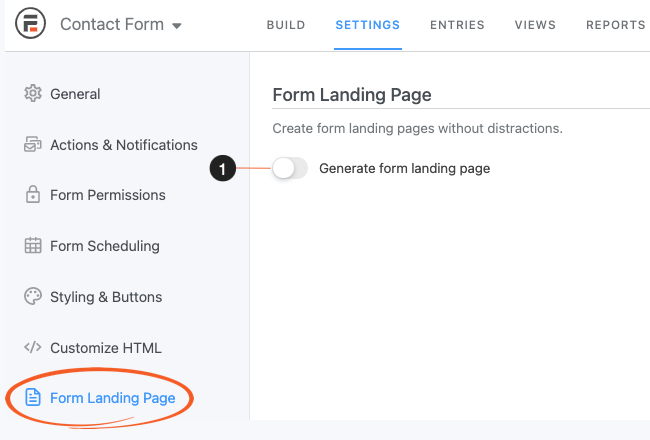Image resolution: width=650 pixels, height=440 pixels.
Task: Go to the Views tab
Action: point(536,25)
